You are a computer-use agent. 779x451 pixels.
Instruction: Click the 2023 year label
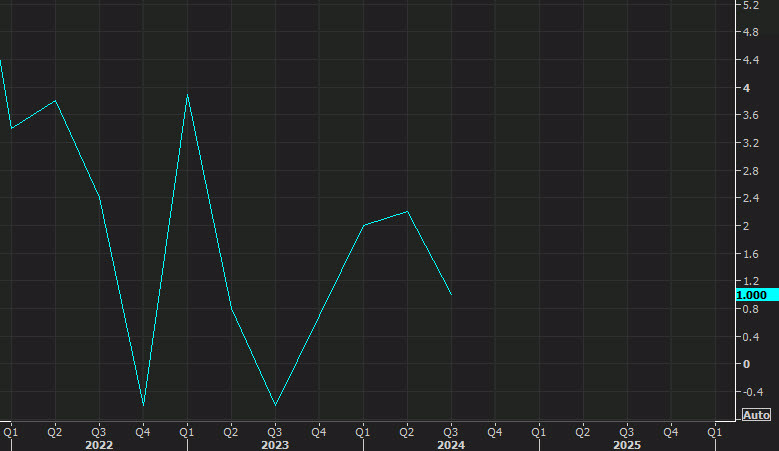pos(275,445)
